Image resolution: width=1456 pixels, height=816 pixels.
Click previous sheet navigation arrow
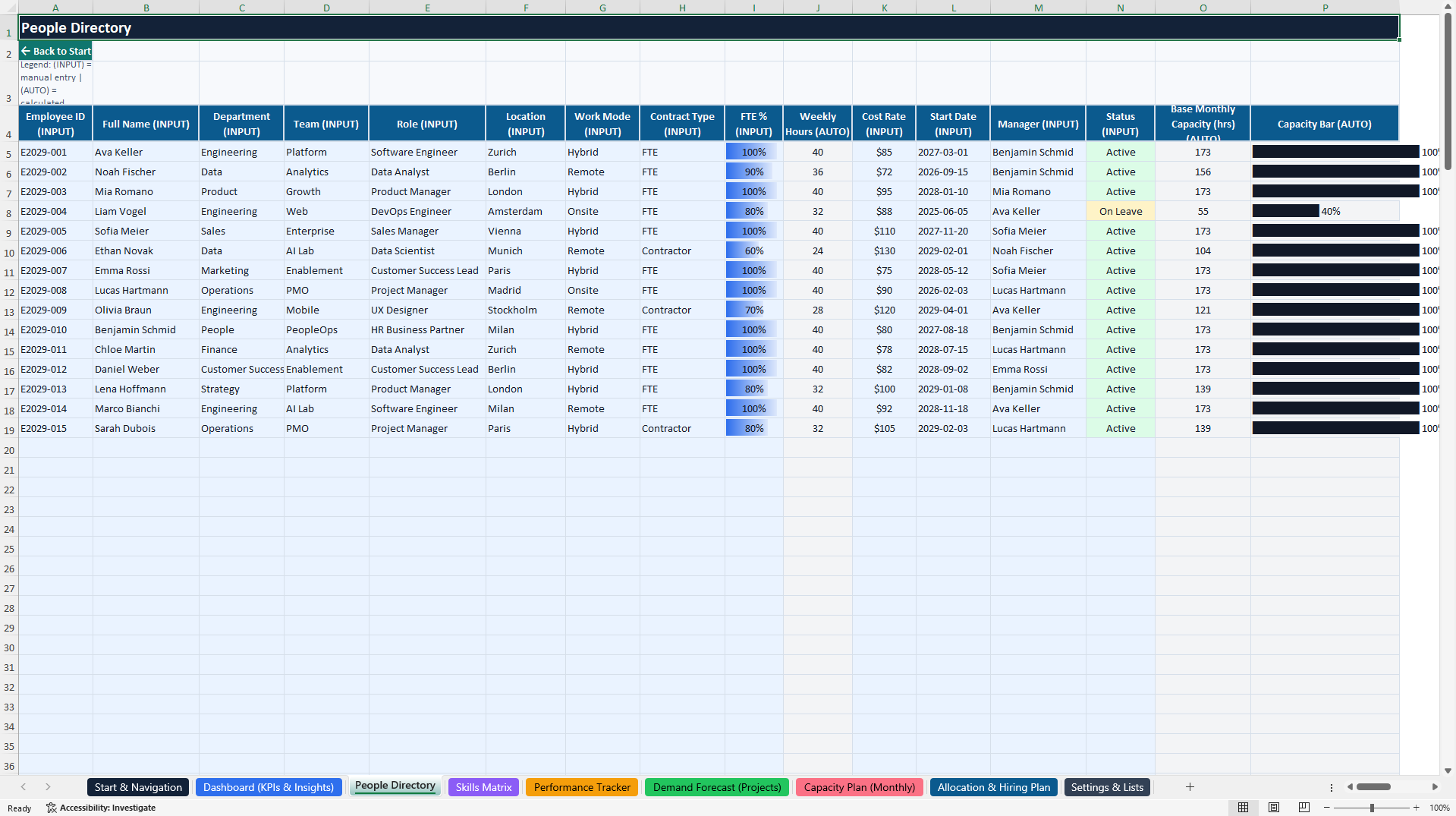[x=24, y=787]
